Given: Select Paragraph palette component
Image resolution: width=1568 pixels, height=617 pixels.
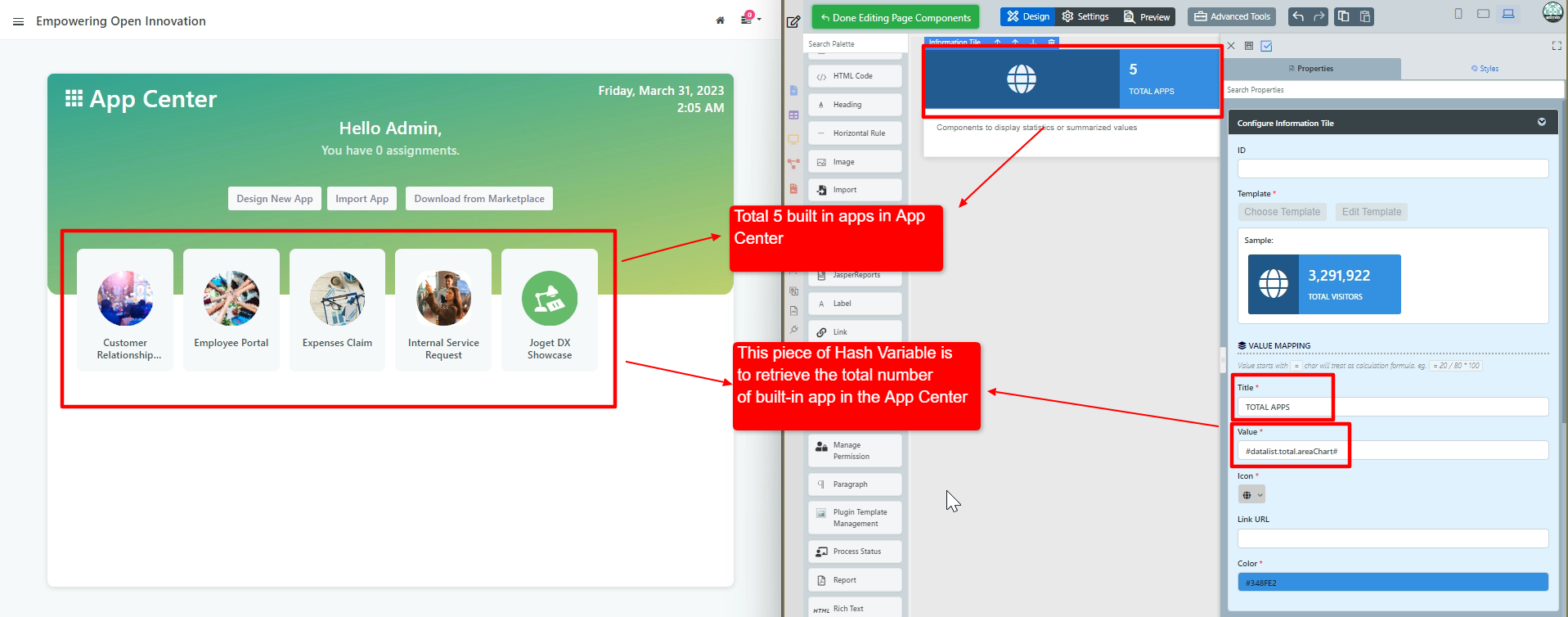Looking at the screenshot, I should point(855,484).
